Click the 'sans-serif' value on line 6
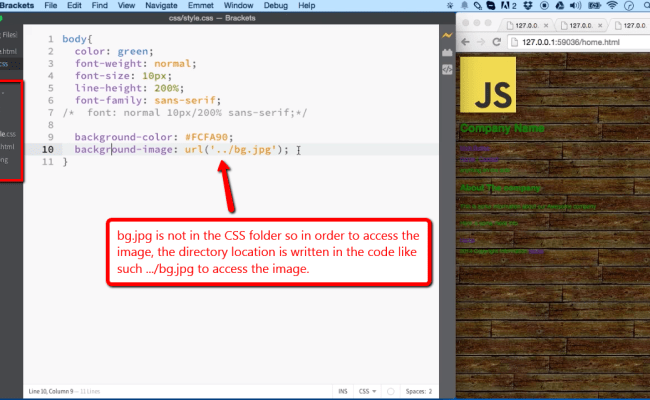This screenshot has width=650, height=400. pos(185,100)
